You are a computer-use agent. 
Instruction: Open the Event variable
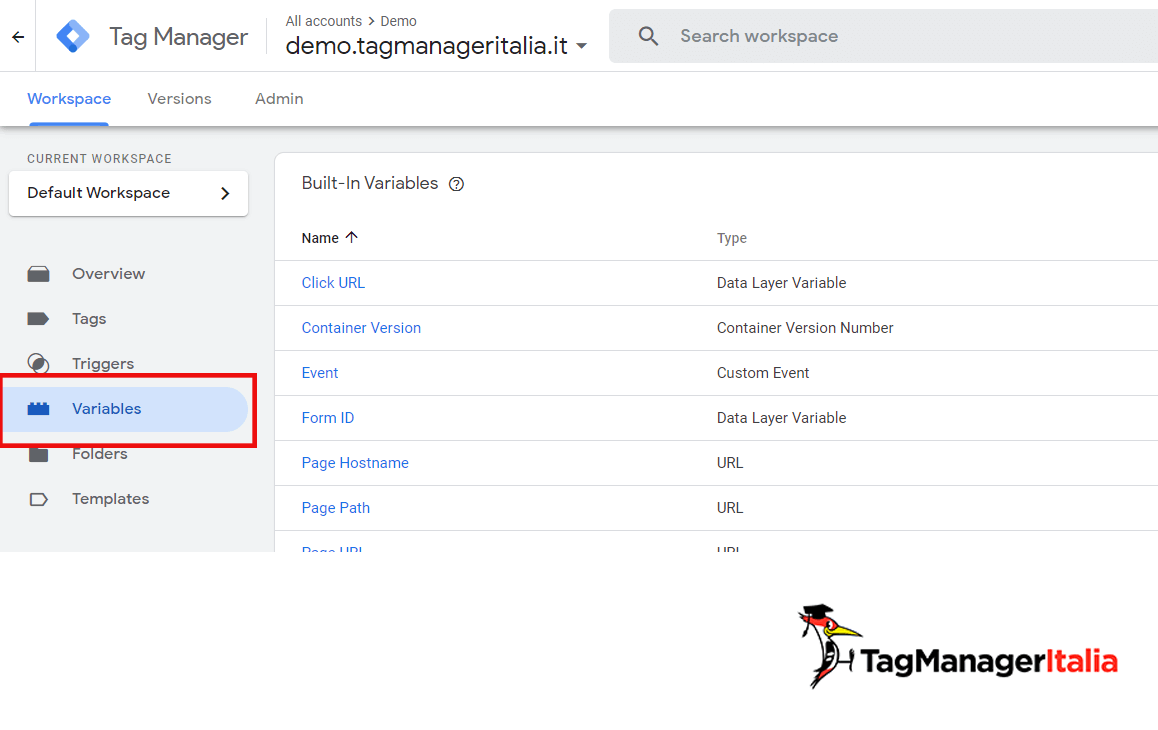(x=320, y=373)
